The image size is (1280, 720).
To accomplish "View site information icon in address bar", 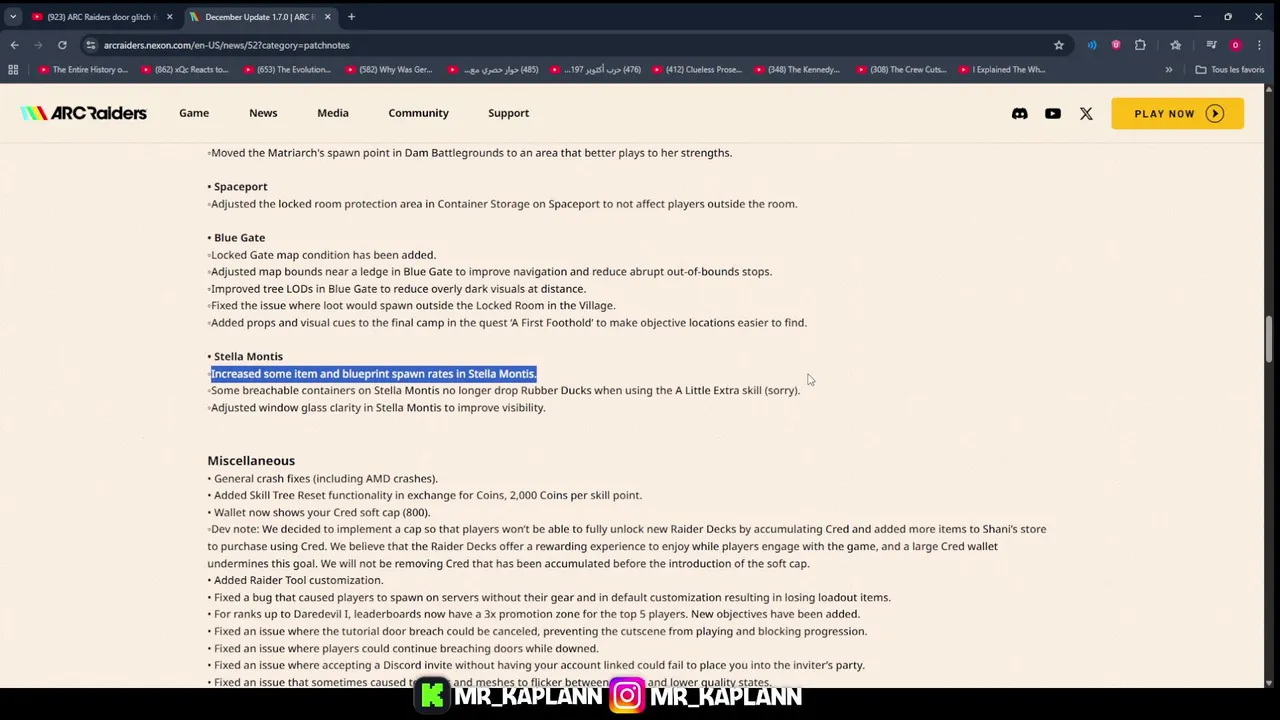I will tap(90, 45).
